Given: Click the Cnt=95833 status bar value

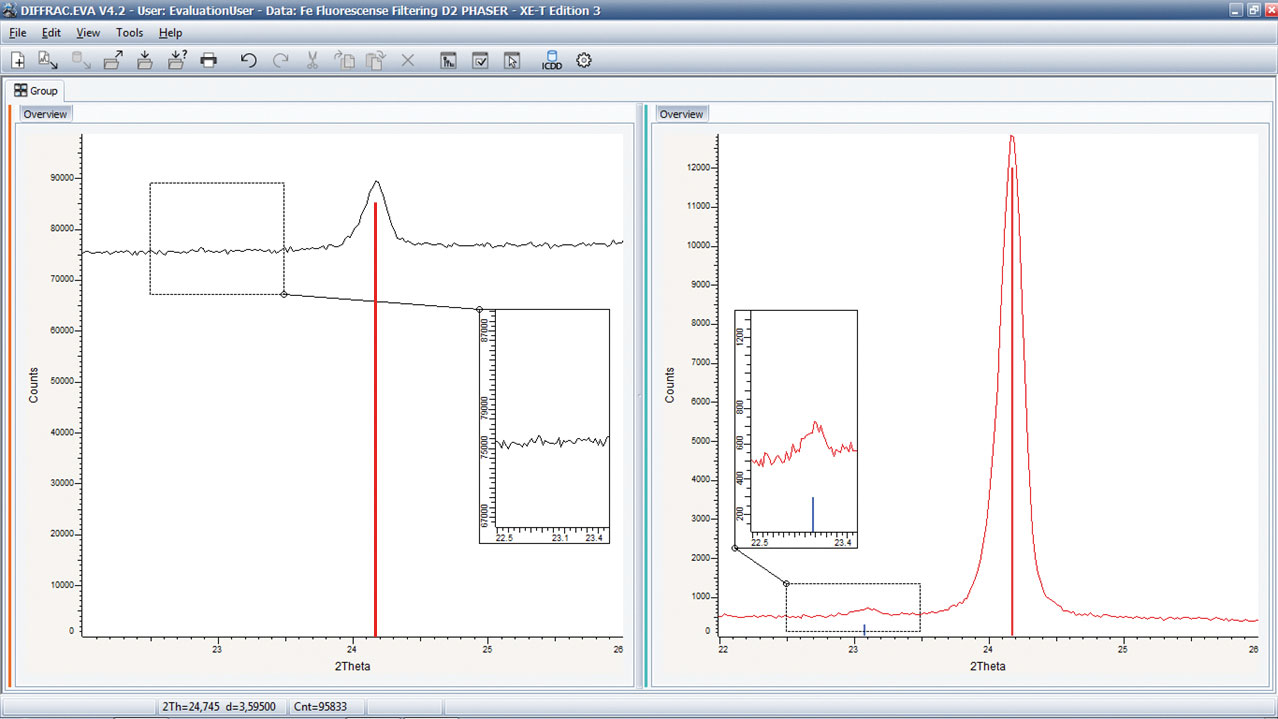Looking at the screenshot, I should tap(321, 707).
